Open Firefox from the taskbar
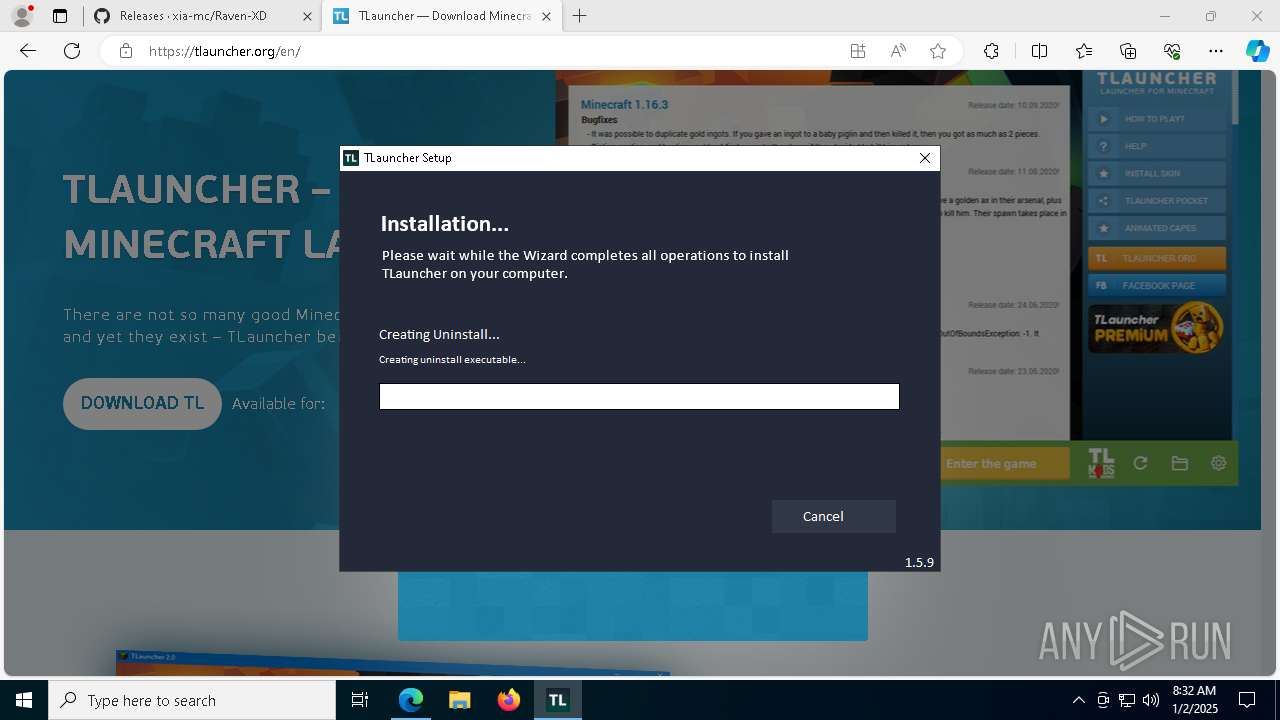The height and width of the screenshot is (720, 1280). pyautogui.click(x=509, y=700)
